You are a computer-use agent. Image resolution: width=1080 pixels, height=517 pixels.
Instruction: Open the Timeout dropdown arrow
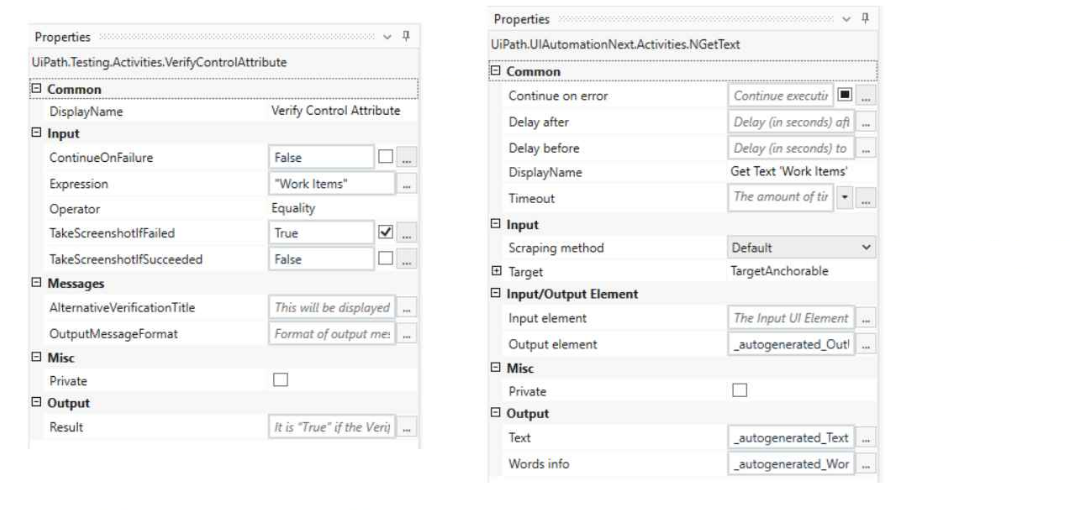(x=844, y=198)
